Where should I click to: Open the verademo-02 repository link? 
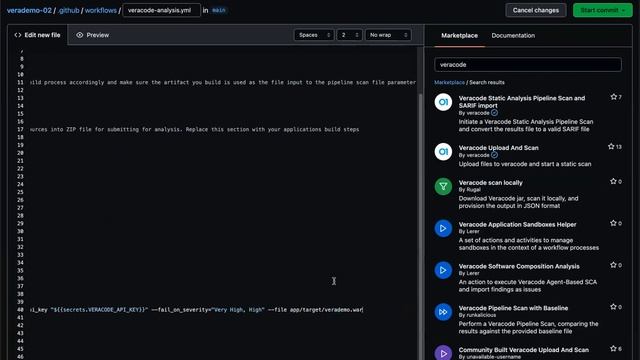coord(29,11)
